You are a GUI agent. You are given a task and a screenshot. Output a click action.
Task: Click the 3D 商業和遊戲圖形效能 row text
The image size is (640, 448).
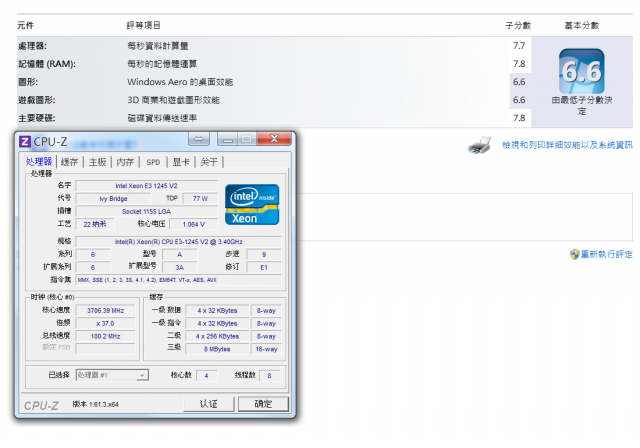[x=173, y=100]
